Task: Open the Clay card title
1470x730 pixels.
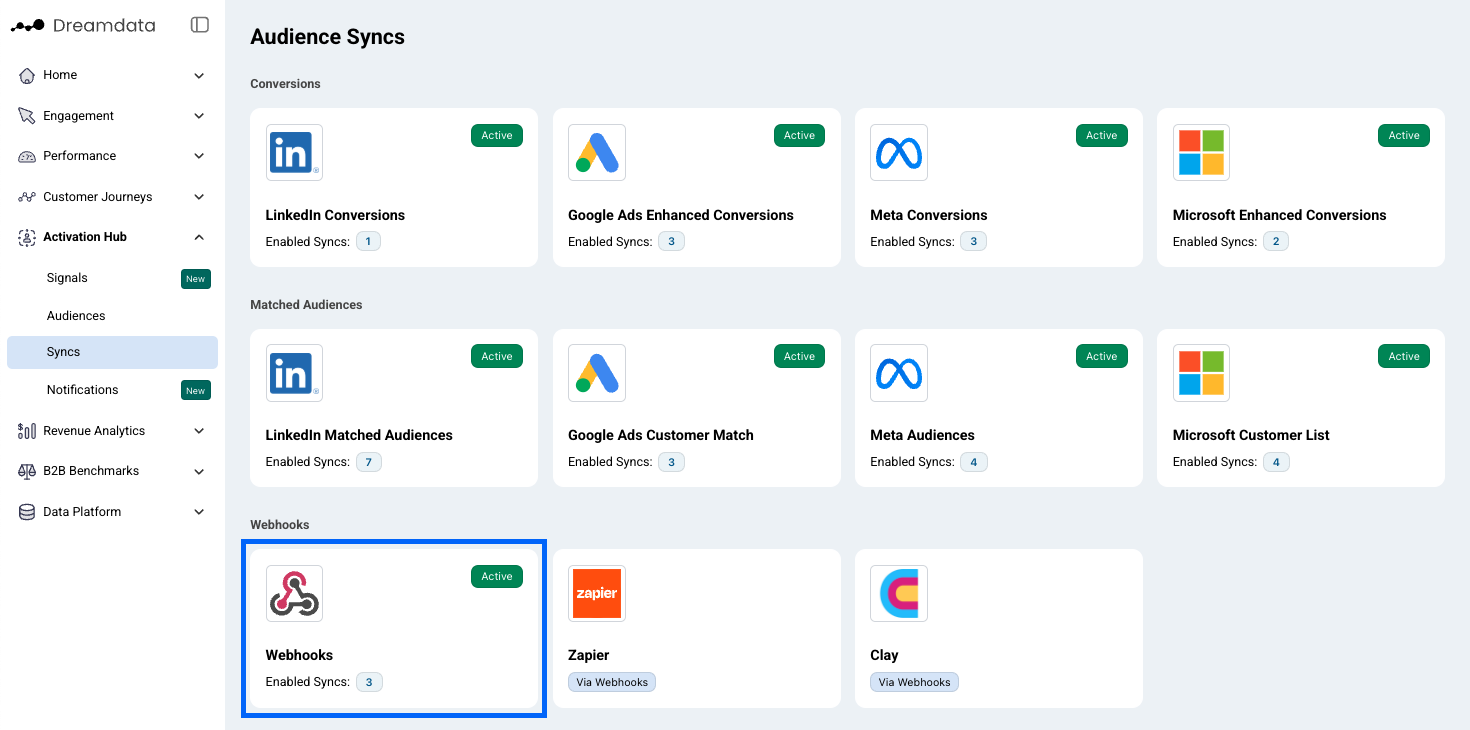Action: coord(884,655)
